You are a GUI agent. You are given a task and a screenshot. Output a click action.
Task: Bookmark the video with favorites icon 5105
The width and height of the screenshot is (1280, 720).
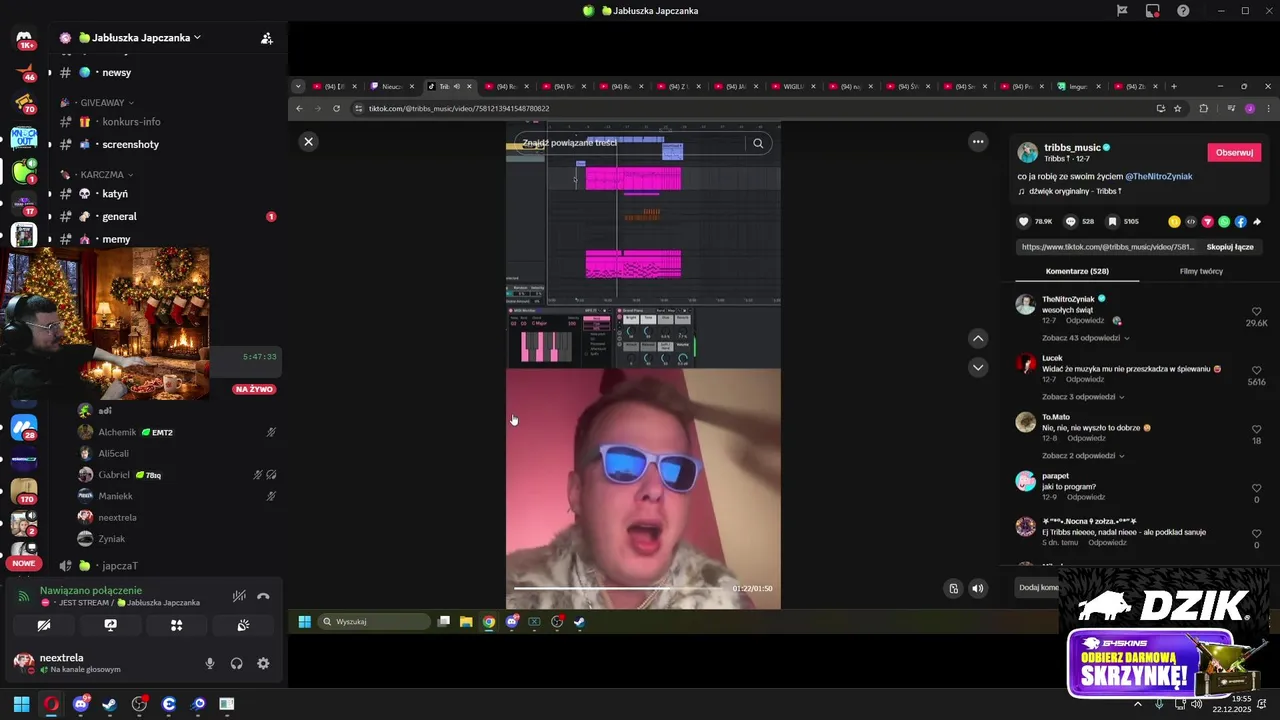[x=1112, y=222]
